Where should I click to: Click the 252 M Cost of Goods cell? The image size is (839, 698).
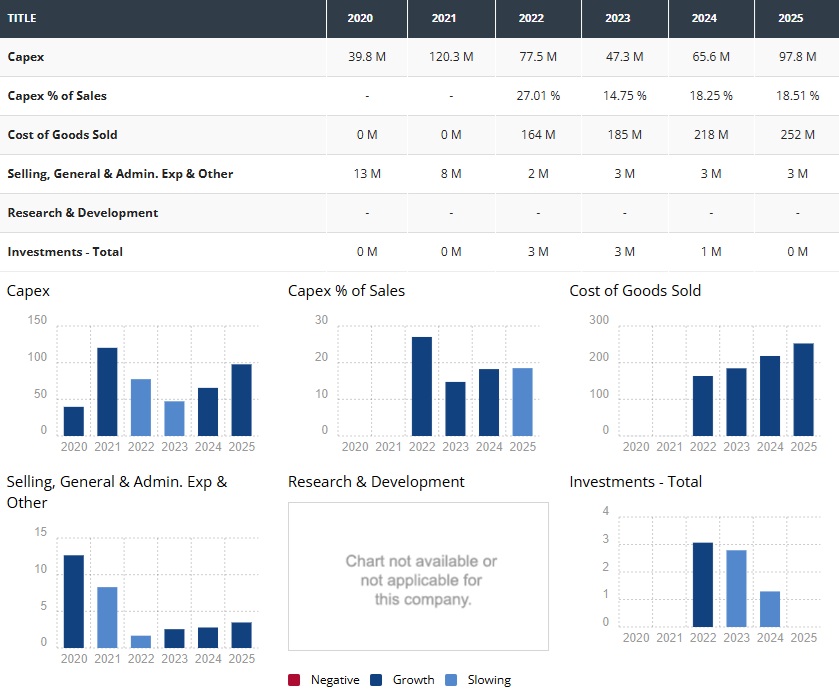[x=797, y=135]
